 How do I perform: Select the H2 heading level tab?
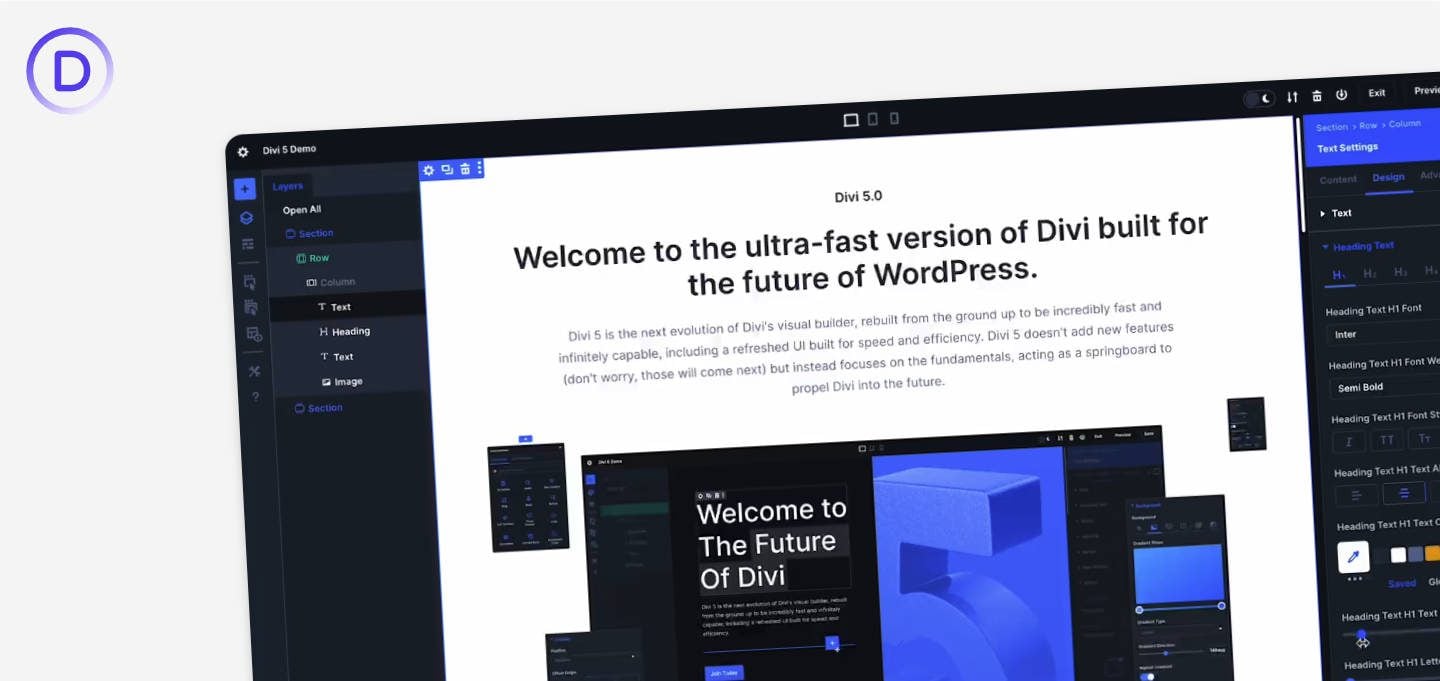(x=1370, y=273)
